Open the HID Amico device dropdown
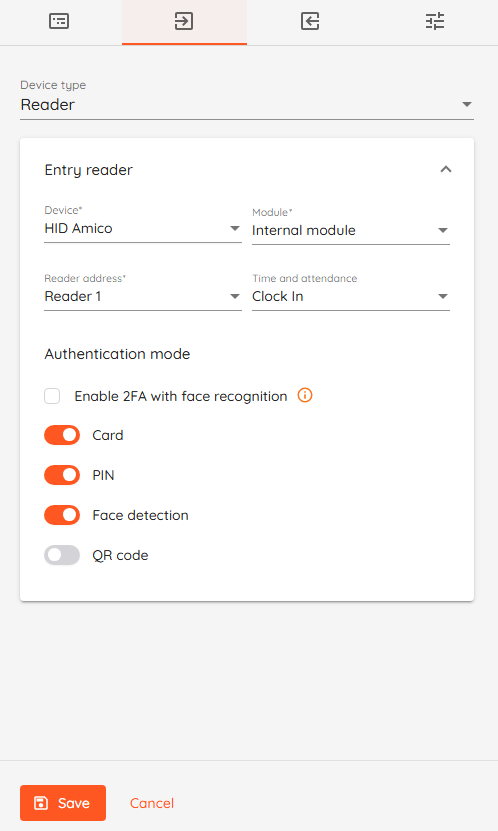 point(143,228)
